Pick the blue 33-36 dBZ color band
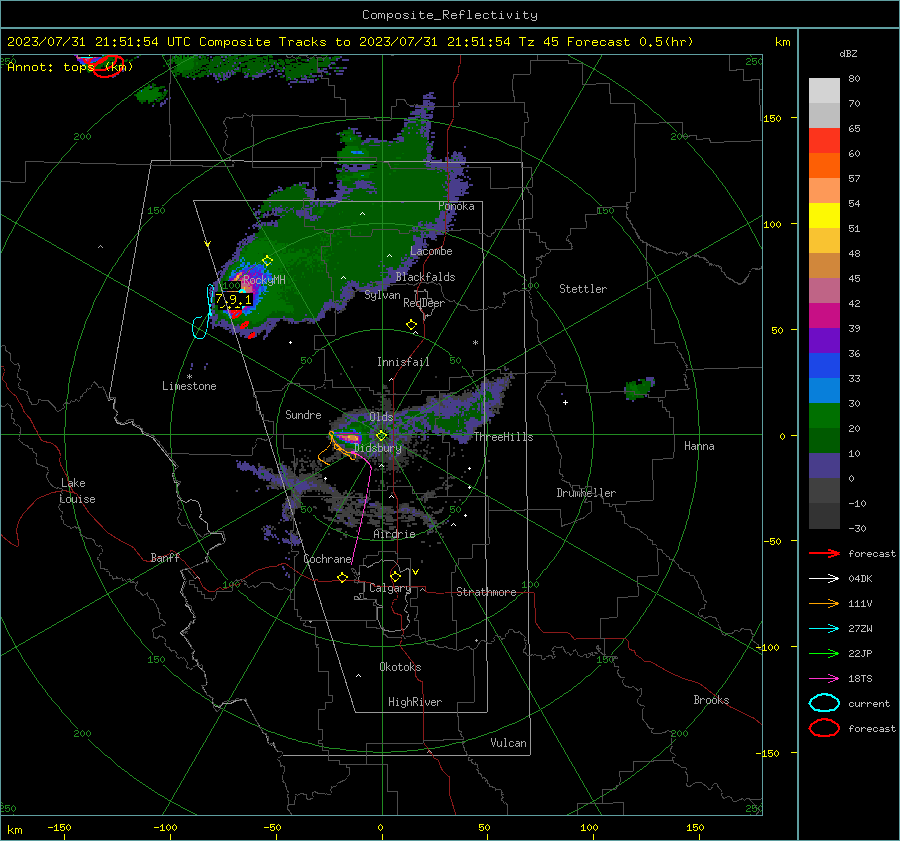The width and height of the screenshot is (900, 841). coord(824,366)
